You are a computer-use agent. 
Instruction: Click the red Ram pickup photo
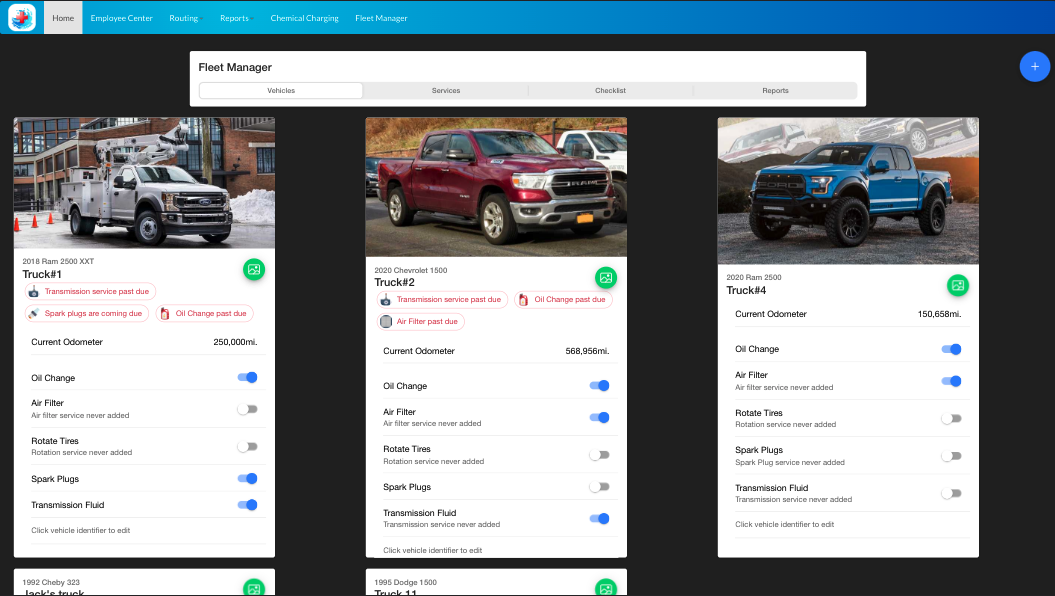pyautogui.click(x=496, y=187)
